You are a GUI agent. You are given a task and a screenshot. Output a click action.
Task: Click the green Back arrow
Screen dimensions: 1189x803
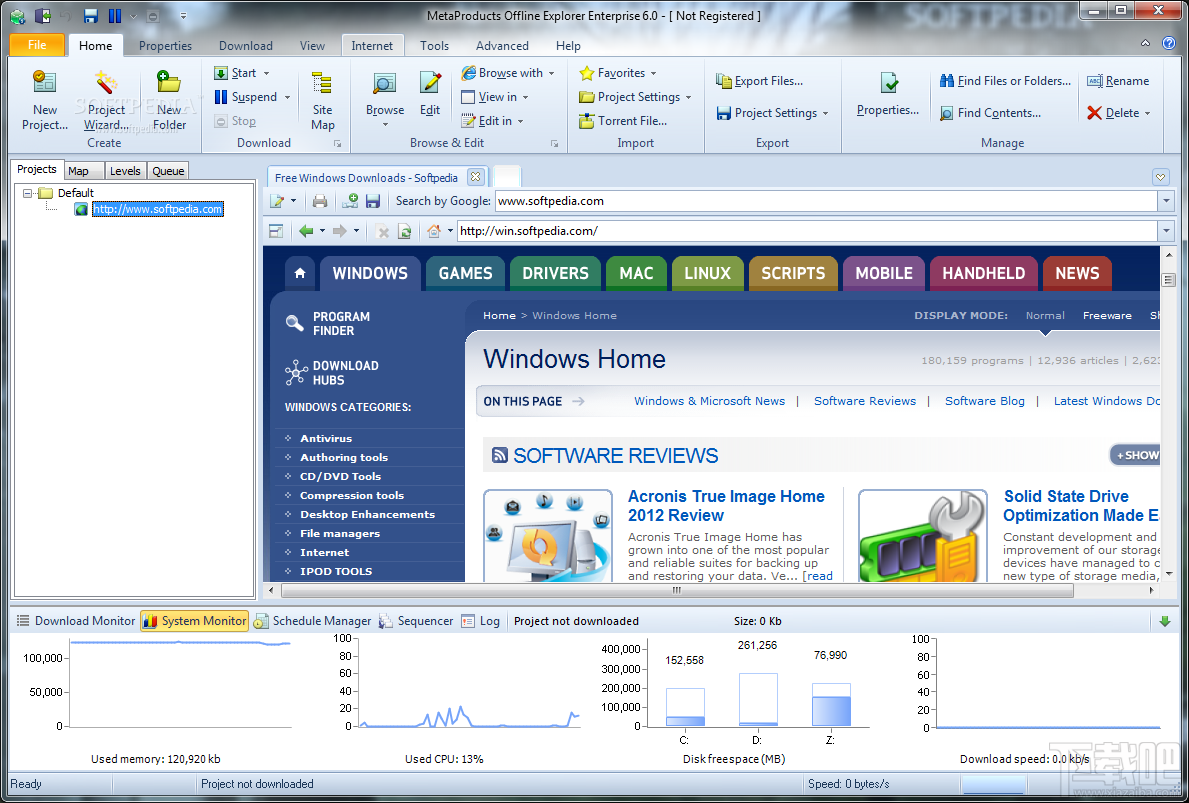[306, 231]
